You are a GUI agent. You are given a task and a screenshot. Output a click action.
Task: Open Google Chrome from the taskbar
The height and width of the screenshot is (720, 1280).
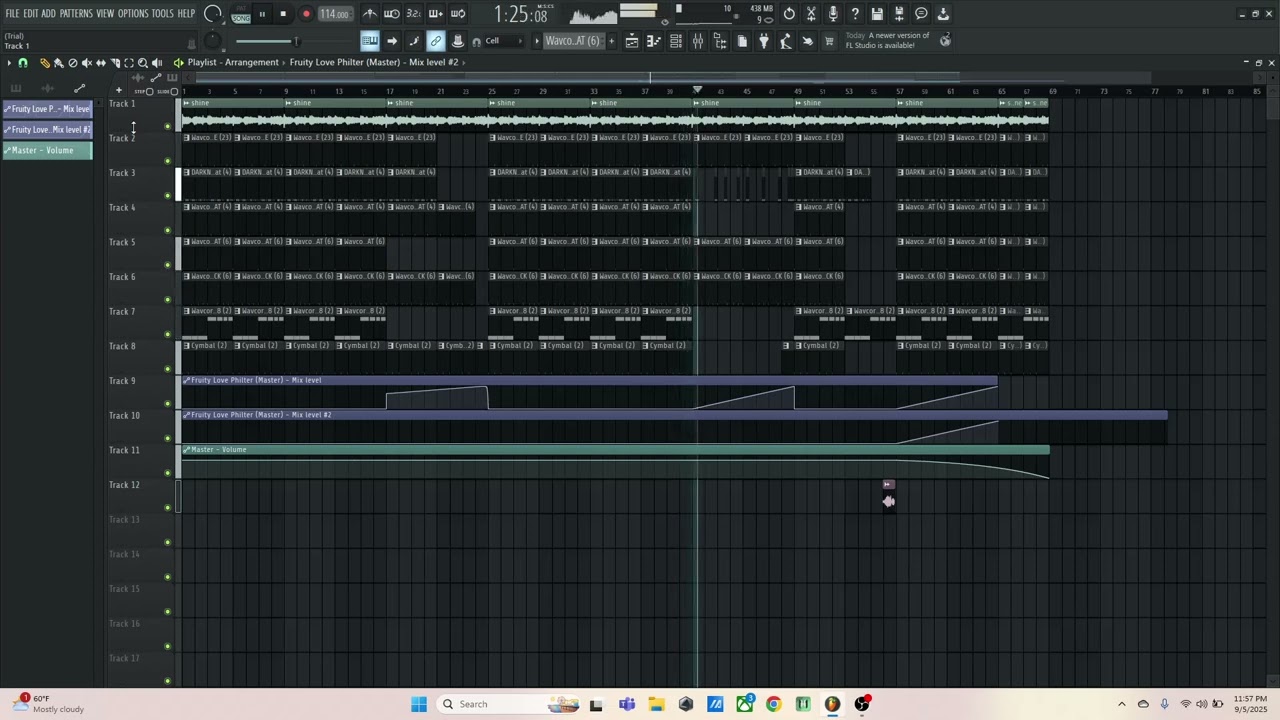point(773,704)
